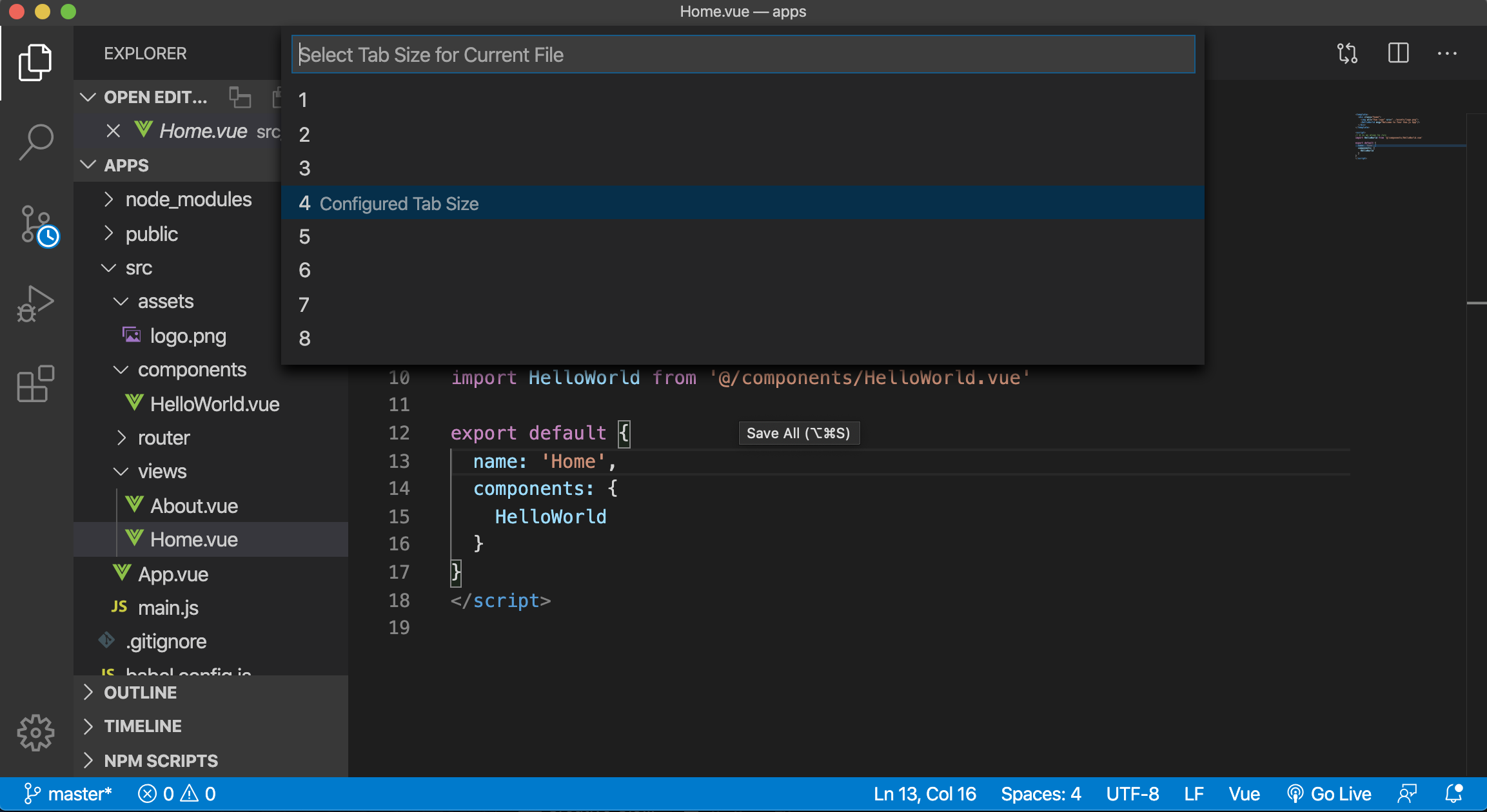Image resolution: width=1487 pixels, height=812 pixels.
Task: Expand the node_modules folder
Action: pyautogui.click(x=188, y=200)
